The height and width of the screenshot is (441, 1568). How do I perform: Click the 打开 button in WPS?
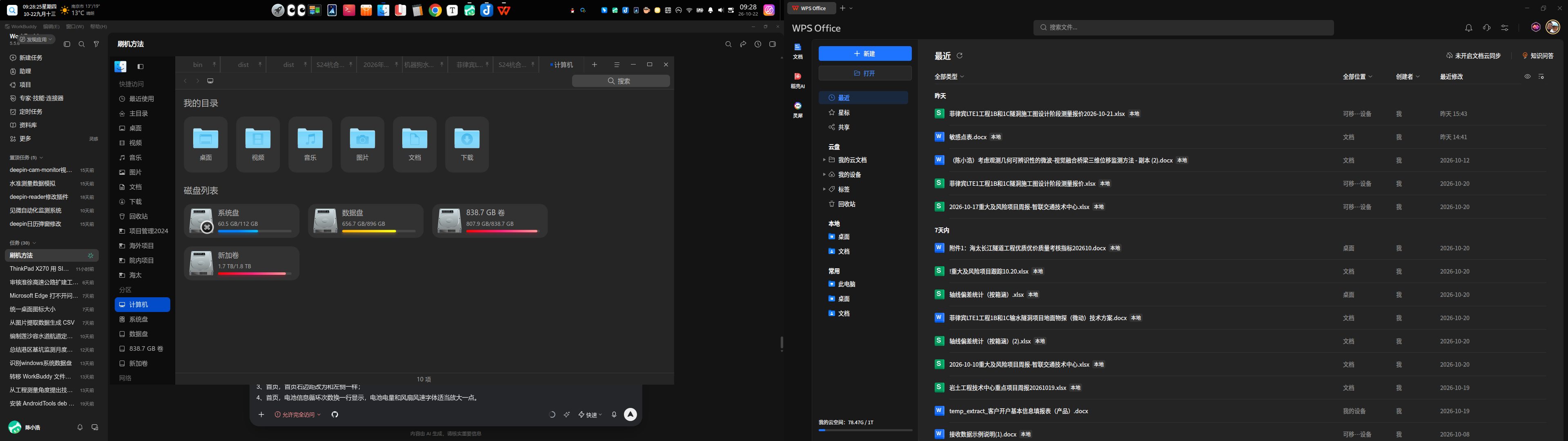[x=865, y=73]
